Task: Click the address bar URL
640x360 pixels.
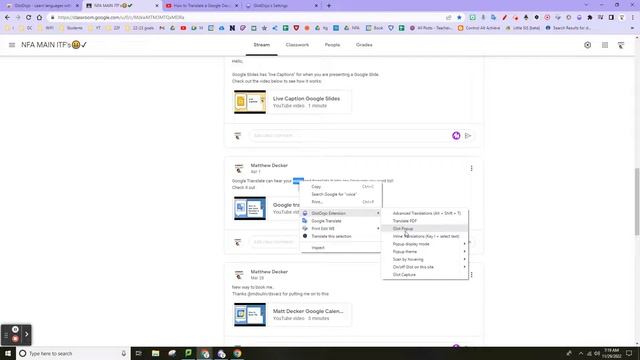Action: [121, 18]
